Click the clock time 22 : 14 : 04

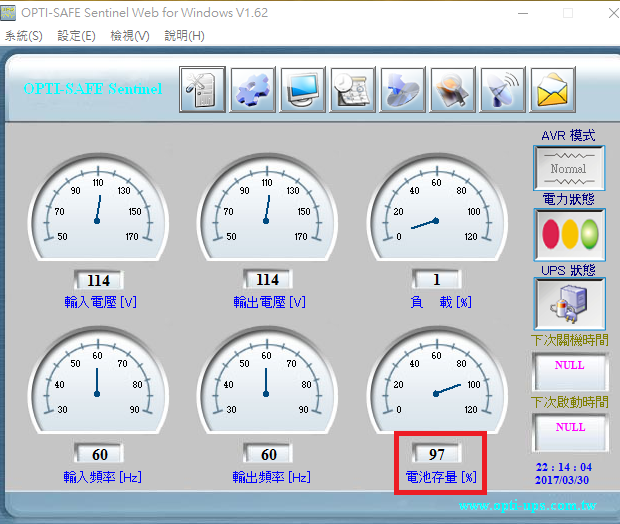pyautogui.click(x=564, y=467)
